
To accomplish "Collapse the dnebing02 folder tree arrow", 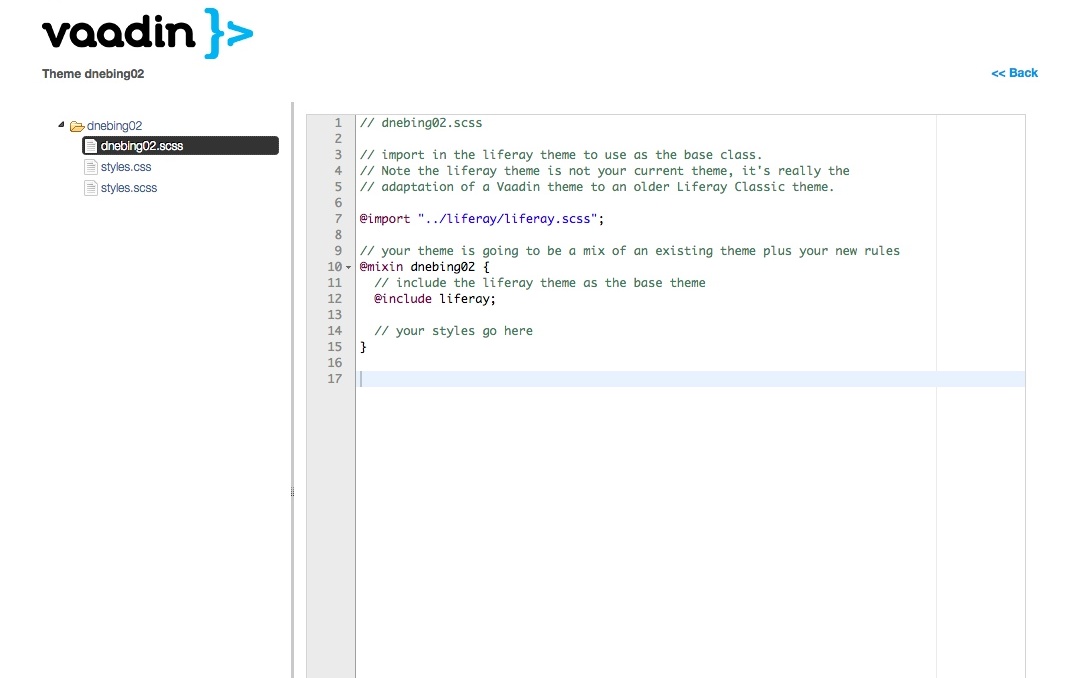I will click(x=61, y=125).
